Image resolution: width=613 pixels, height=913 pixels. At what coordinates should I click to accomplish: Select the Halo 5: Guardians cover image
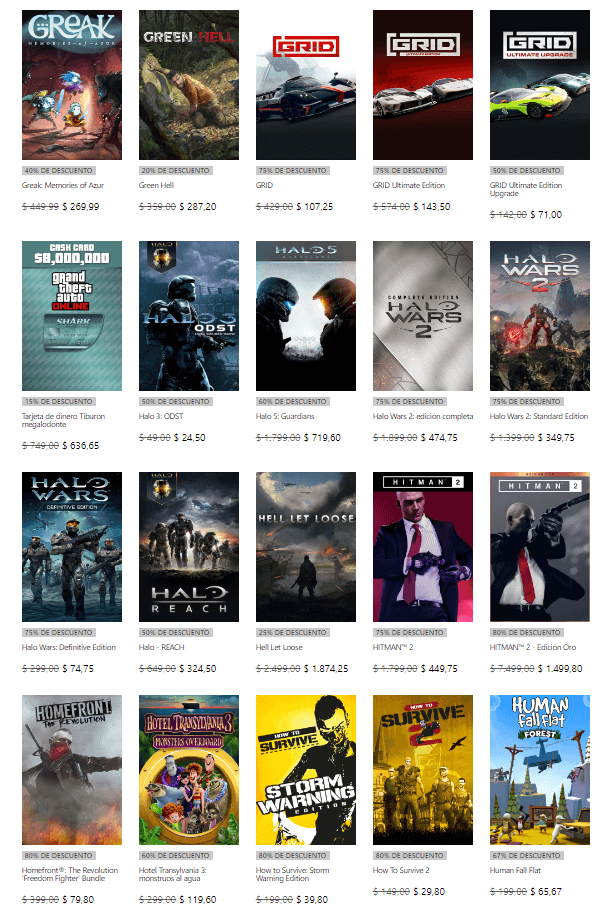pos(305,316)
